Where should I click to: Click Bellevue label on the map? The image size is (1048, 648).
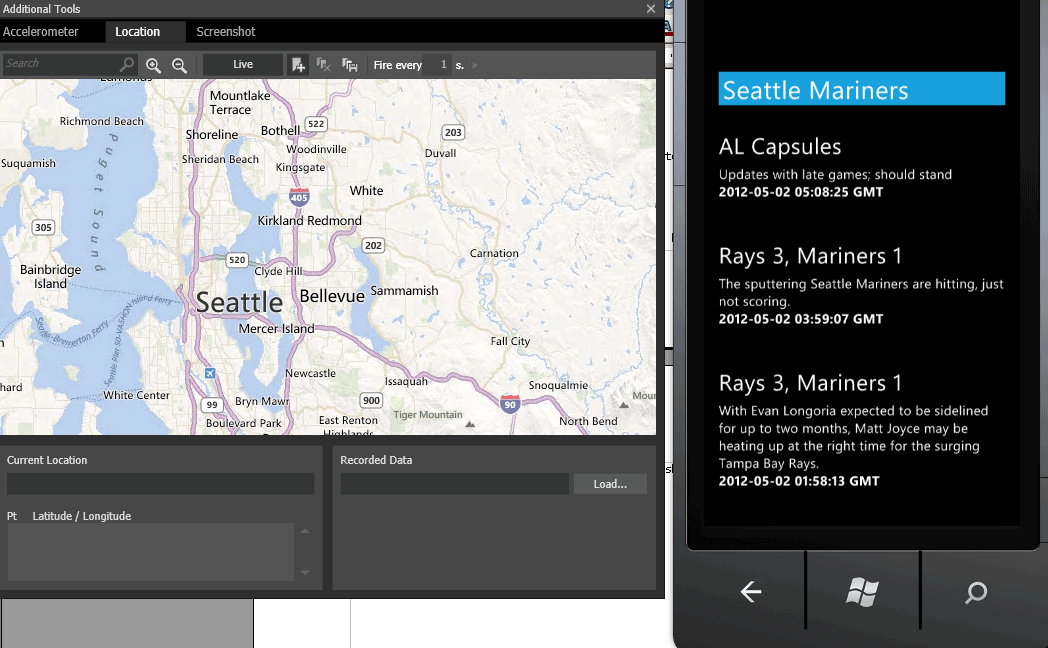coord(332,296)
